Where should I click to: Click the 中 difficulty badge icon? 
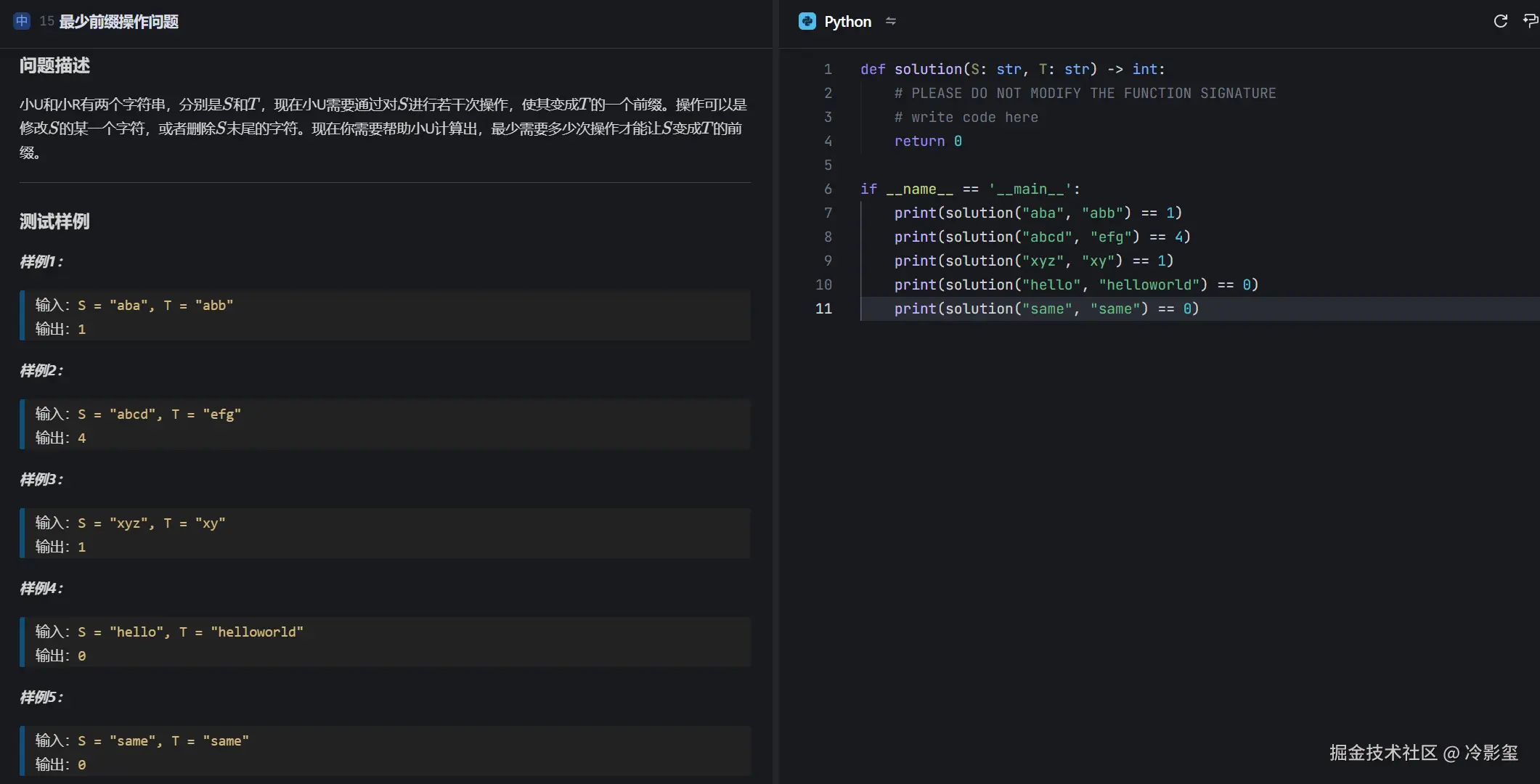22,21
